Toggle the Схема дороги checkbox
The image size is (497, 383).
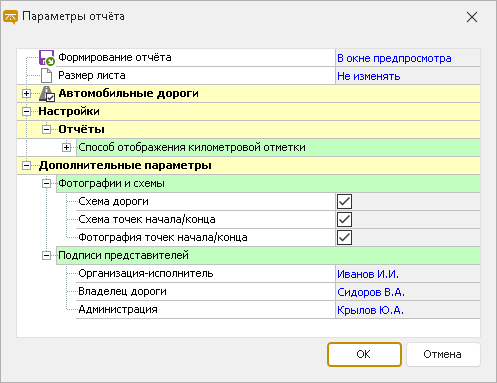click(x=344, y=202)
